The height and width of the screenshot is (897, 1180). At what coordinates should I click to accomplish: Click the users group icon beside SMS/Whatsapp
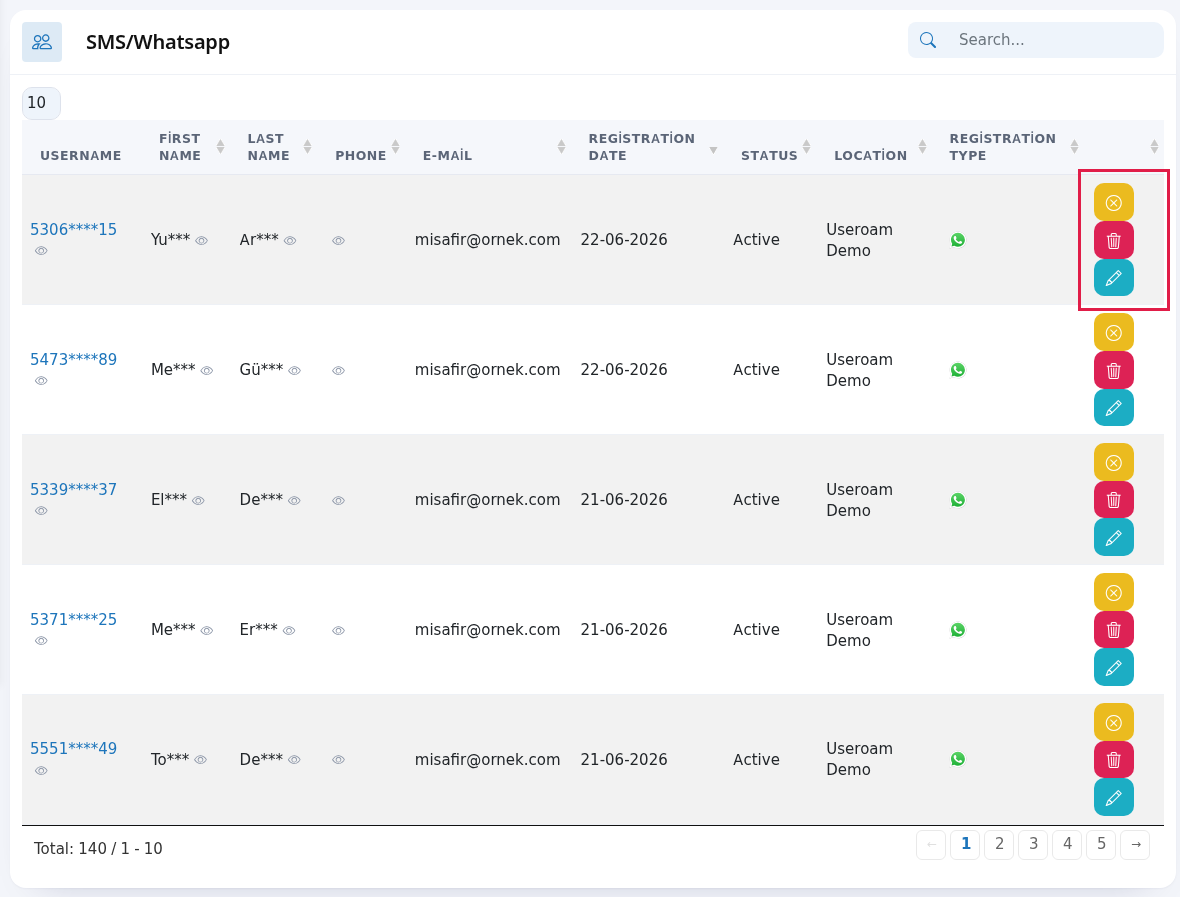pos(42,41)
